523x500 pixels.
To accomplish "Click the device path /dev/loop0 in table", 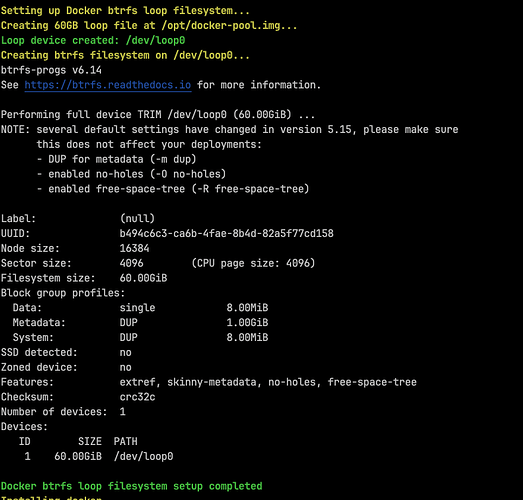I will point(143,456).
